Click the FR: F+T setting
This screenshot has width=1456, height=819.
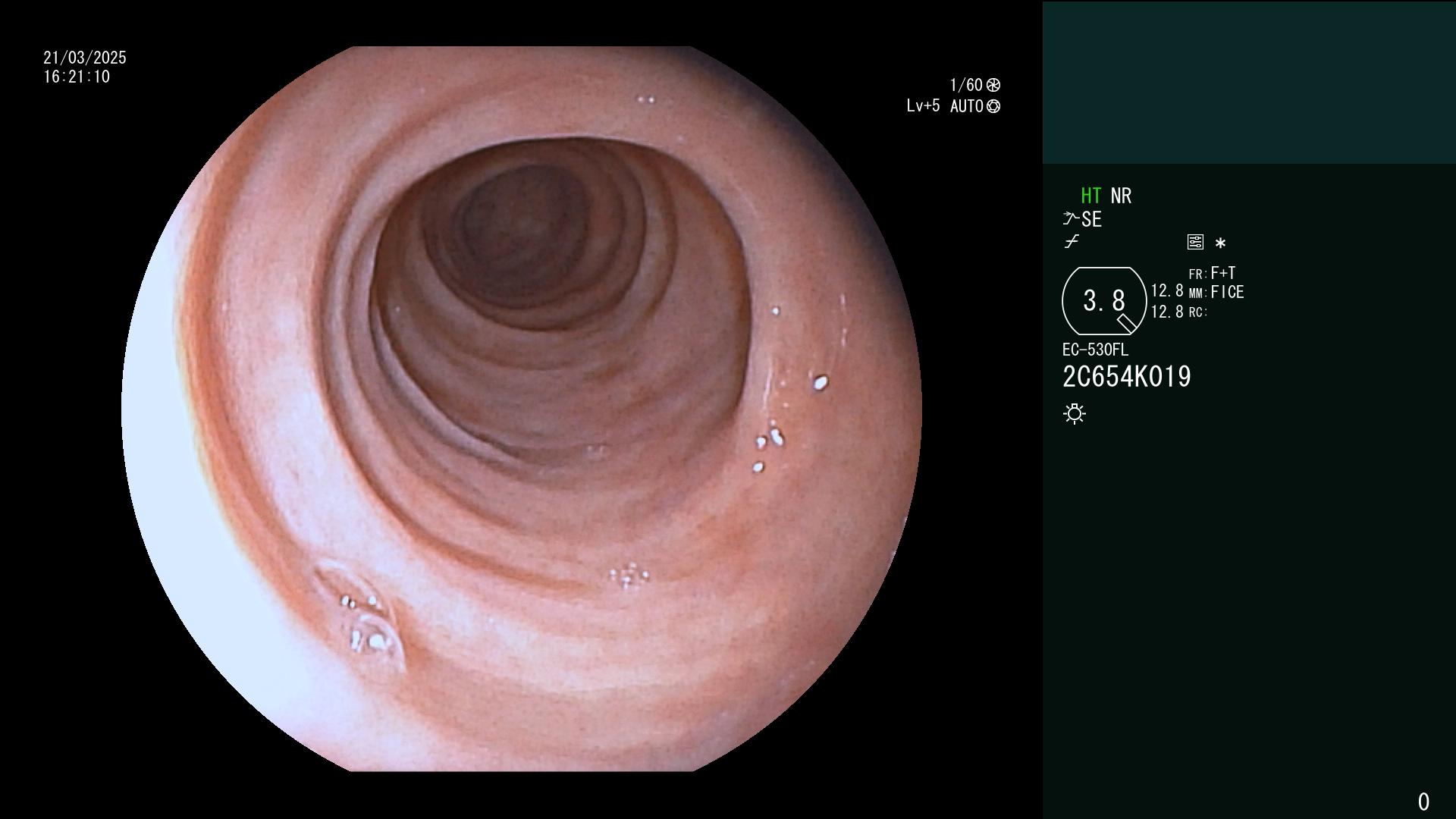[x=1213, y=273]
